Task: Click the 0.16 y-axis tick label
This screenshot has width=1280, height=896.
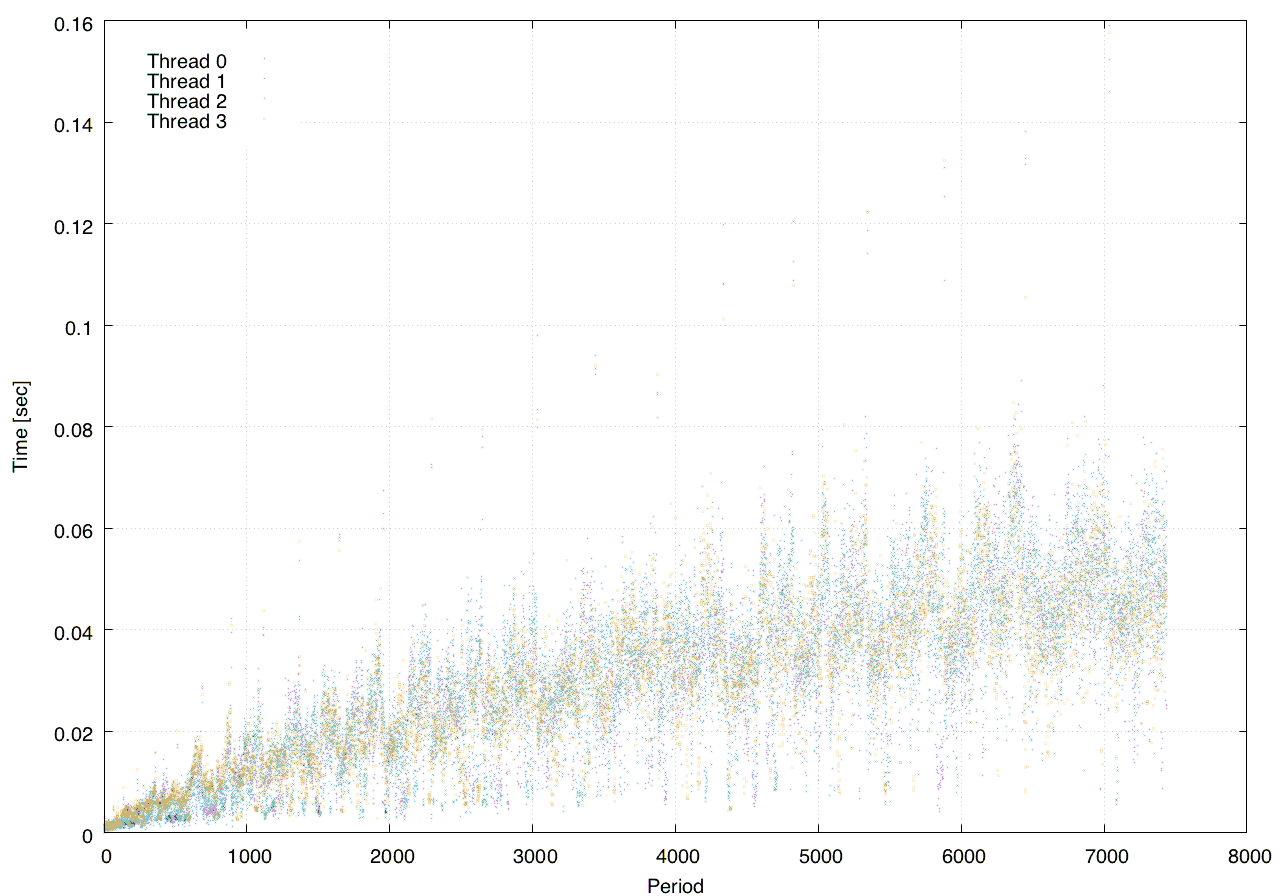Action: click(73, 22)
